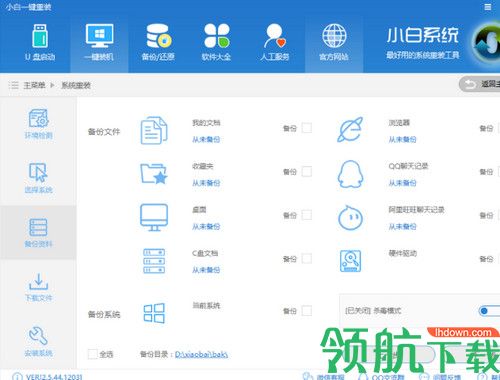Click the C盘文档 drive icon
This screenshot has width=500, height=380.
(x=154, y=261)
